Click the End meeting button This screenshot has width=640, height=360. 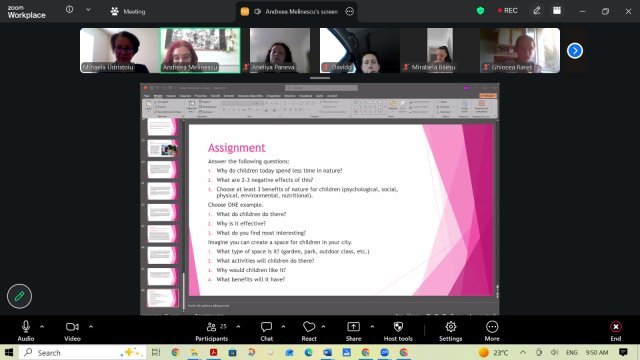[x=616, y=331]
